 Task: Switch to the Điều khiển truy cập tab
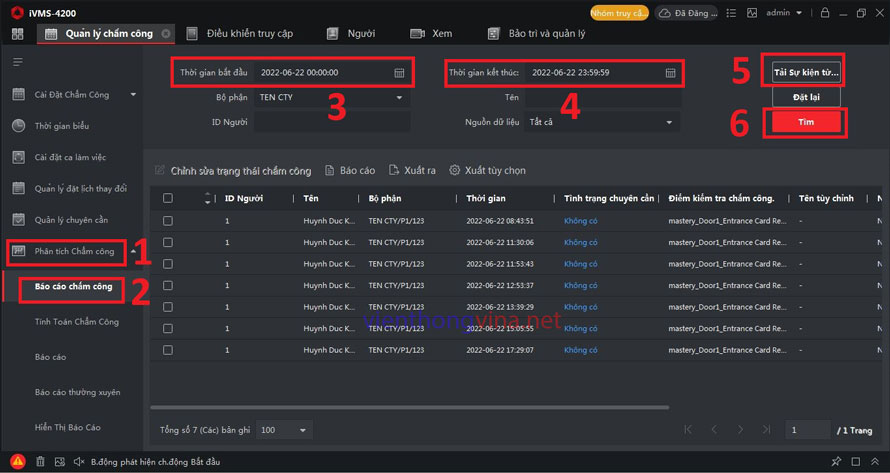tap(249, 34)
